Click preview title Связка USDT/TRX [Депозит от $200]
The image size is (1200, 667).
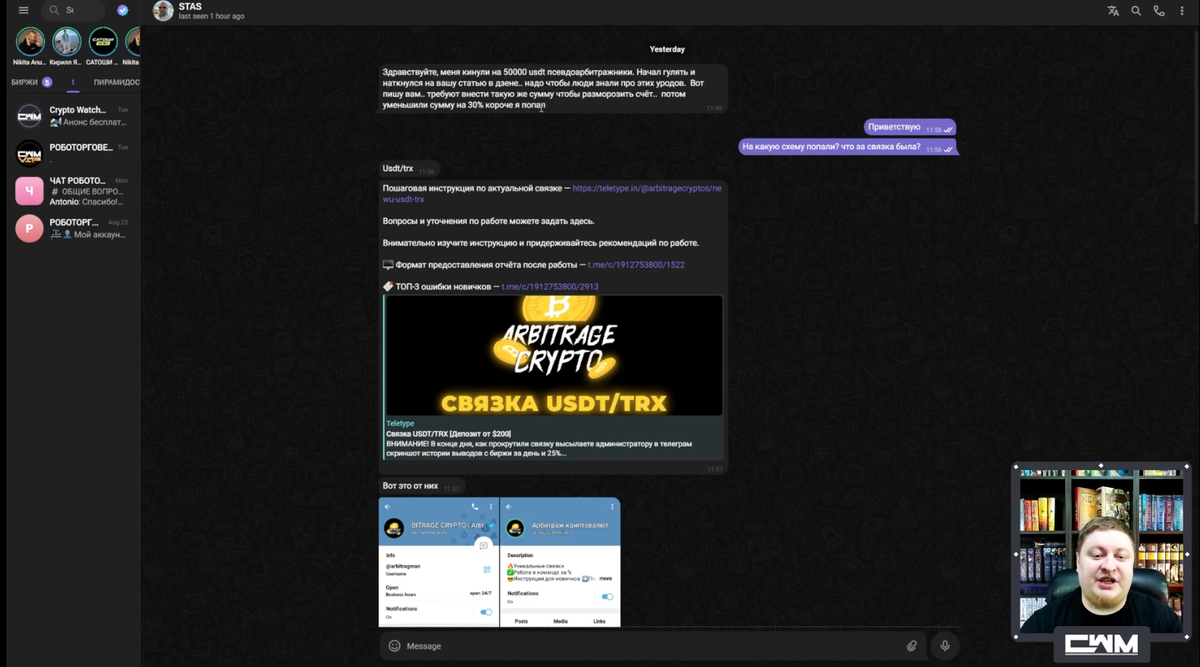[448, 433]
